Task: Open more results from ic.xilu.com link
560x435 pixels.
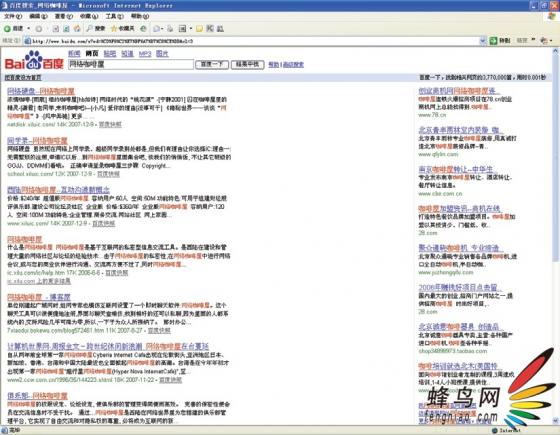Action: pos(39,281)
